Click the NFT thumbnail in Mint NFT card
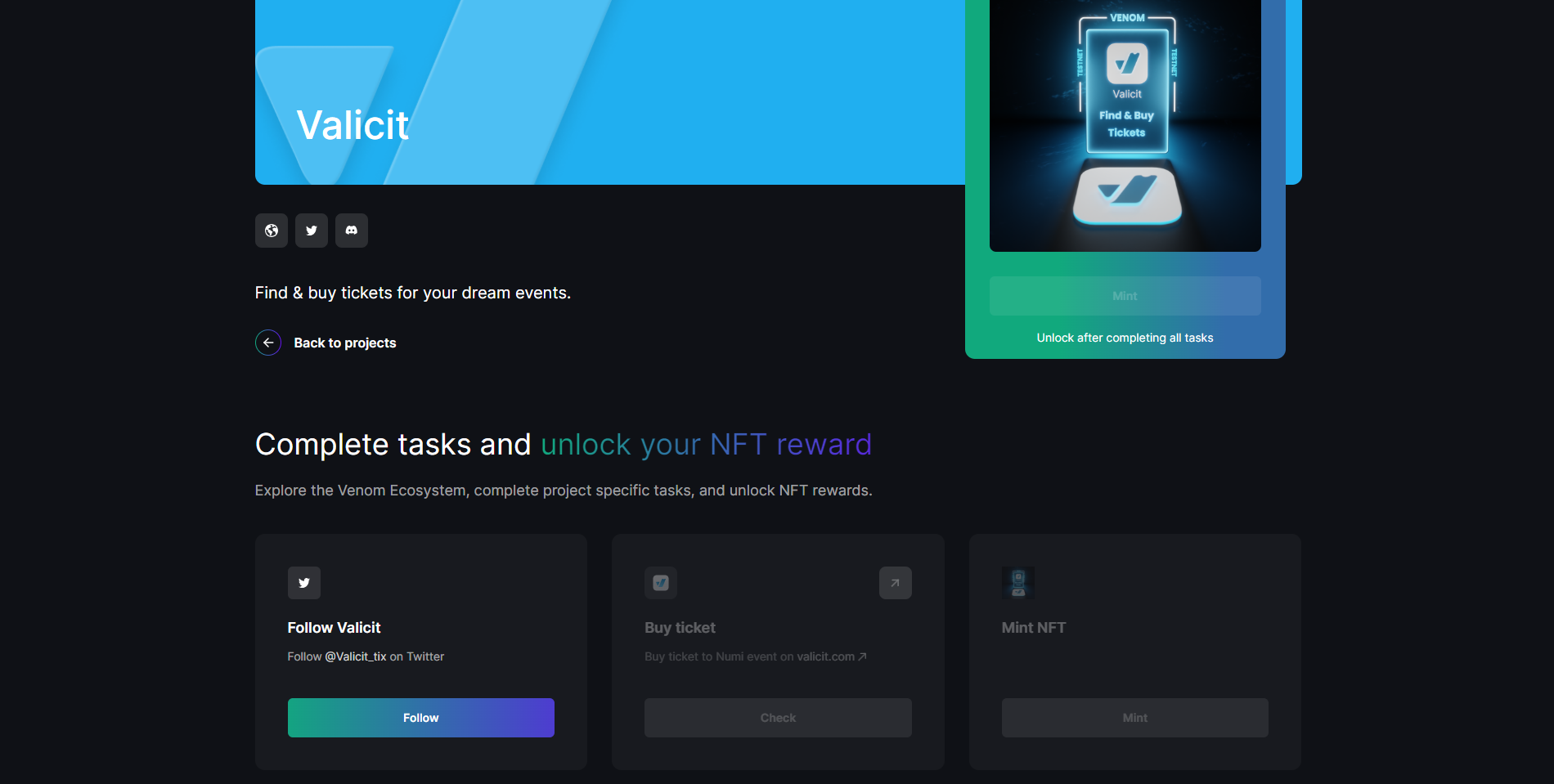 click(x=1018, y=583)
